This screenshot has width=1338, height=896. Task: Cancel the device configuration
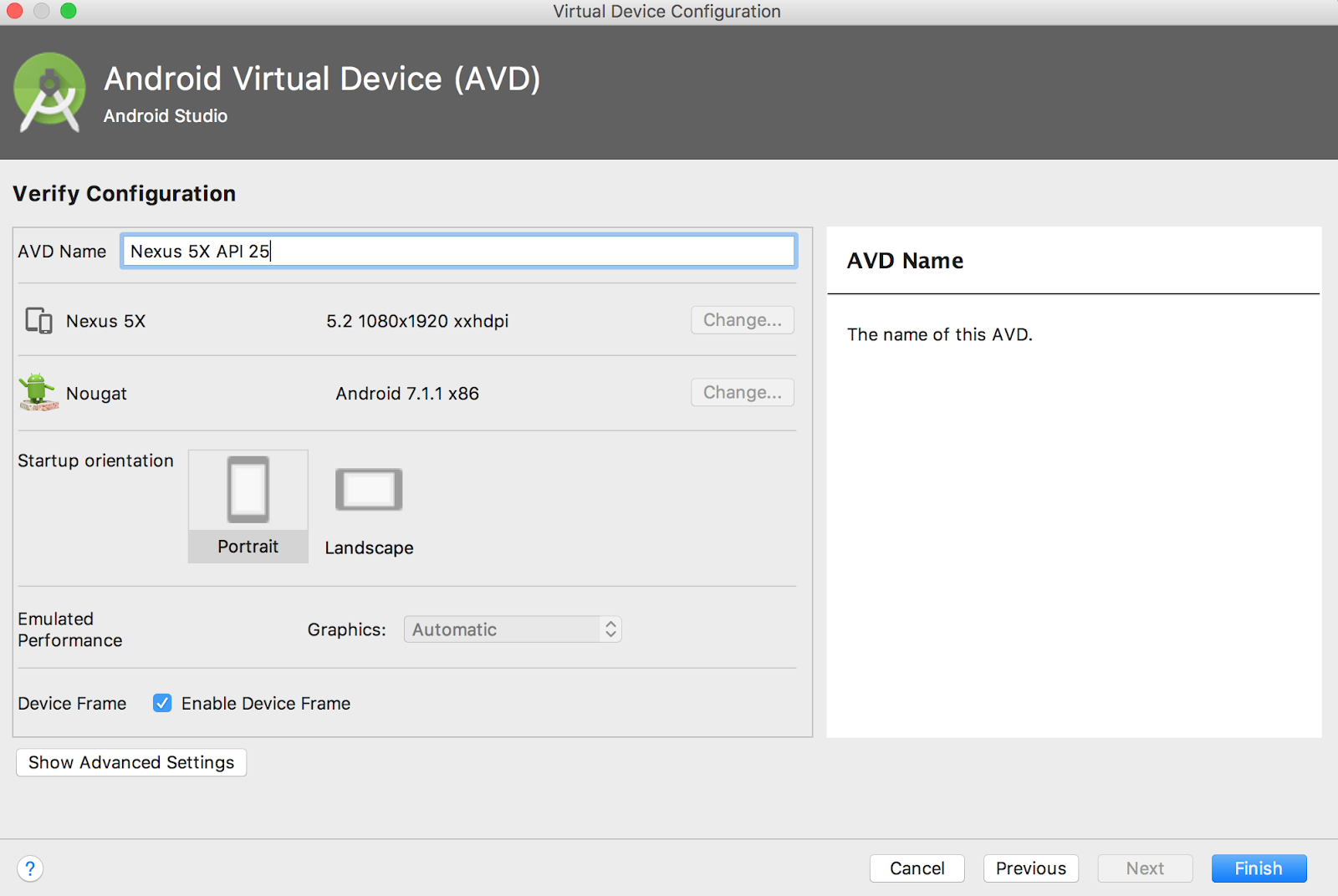pyautogui.click(x=917, y=868)
